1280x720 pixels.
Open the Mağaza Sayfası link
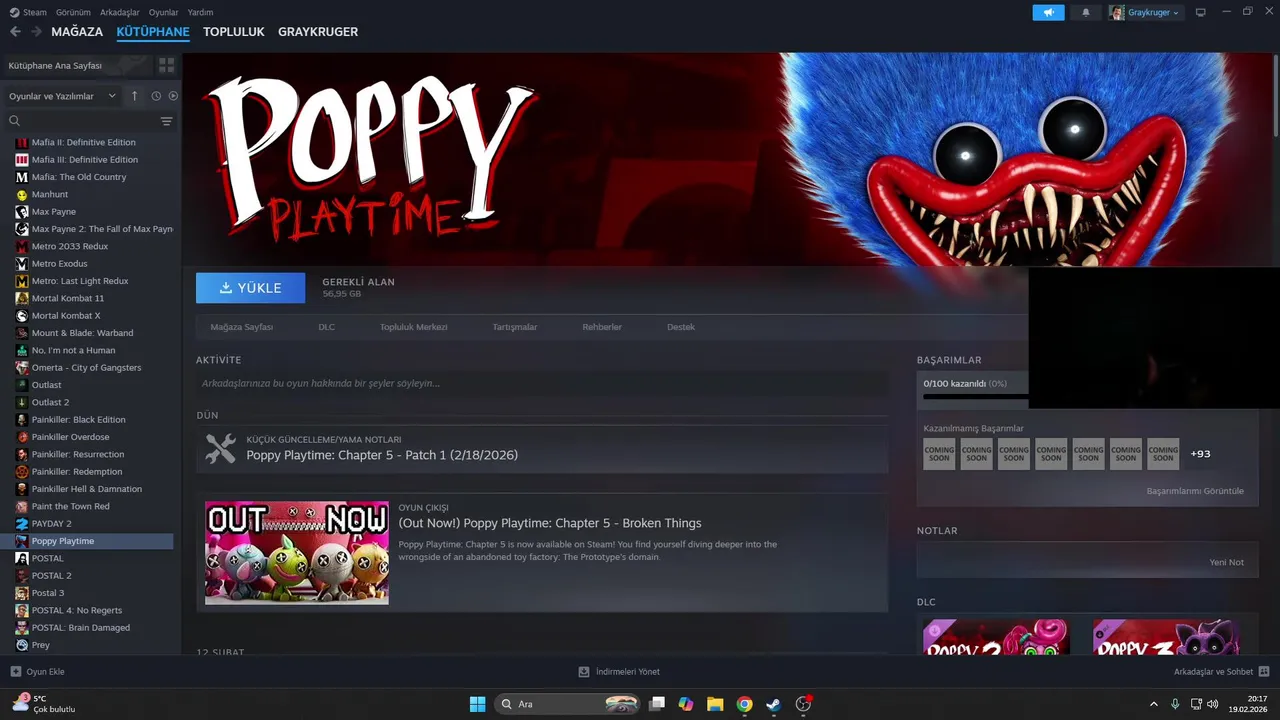tap(241, 327)
